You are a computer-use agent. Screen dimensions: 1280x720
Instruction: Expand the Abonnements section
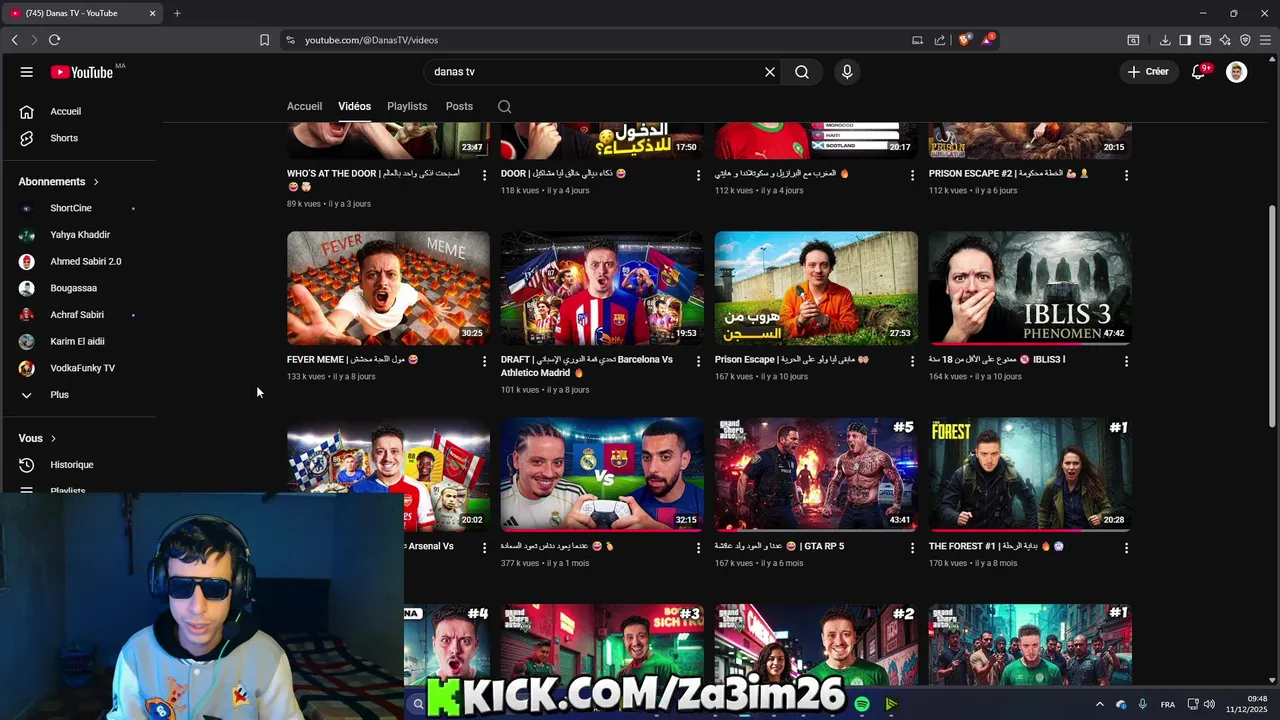58,181
